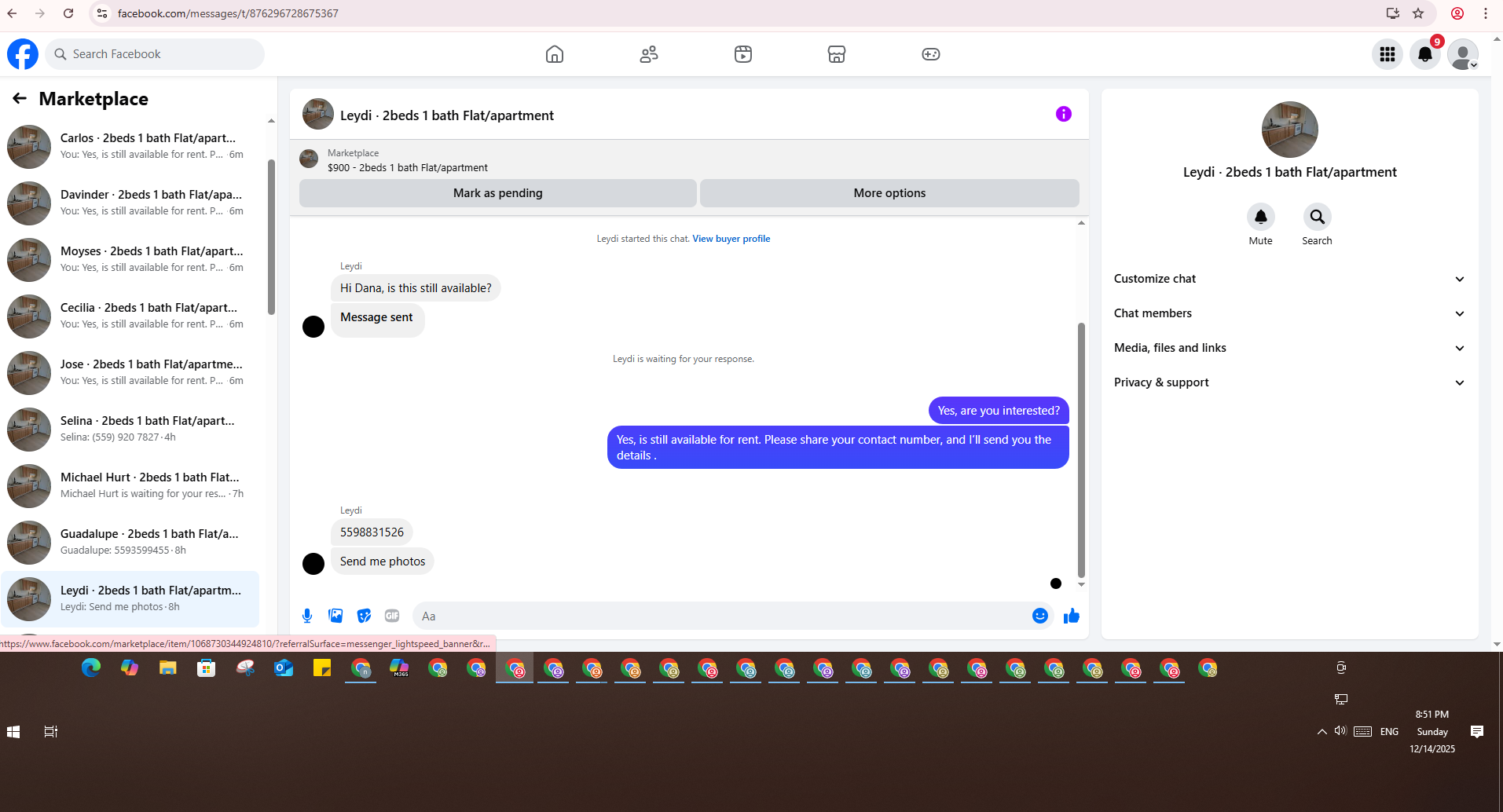Open the Marketplace storefront icon
Viewport: 1503px width, 812px height.
837,54
